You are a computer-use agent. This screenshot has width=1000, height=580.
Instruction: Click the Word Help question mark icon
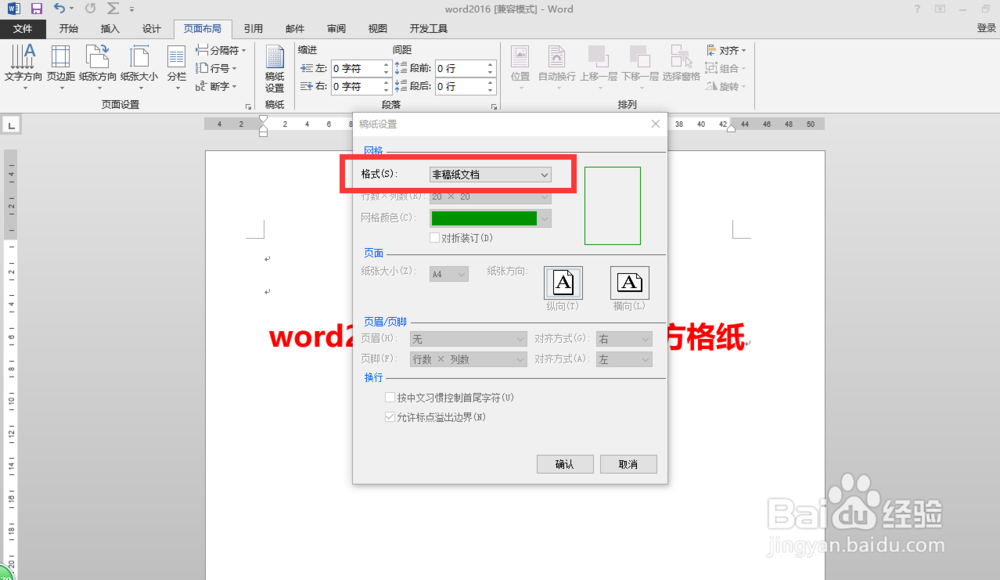917,9
